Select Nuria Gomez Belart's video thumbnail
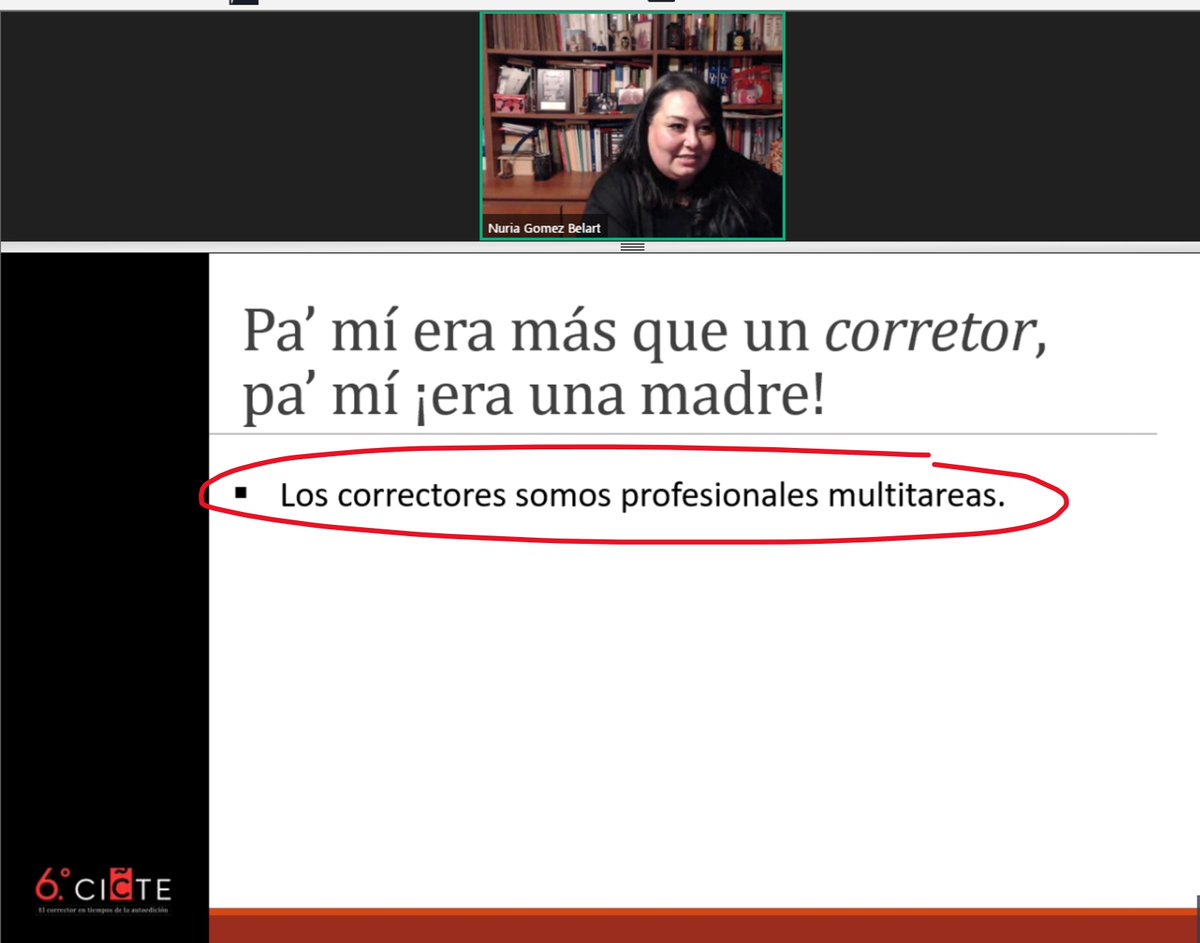Viewport: 1200px width, 943px height. tap(632, 126)
